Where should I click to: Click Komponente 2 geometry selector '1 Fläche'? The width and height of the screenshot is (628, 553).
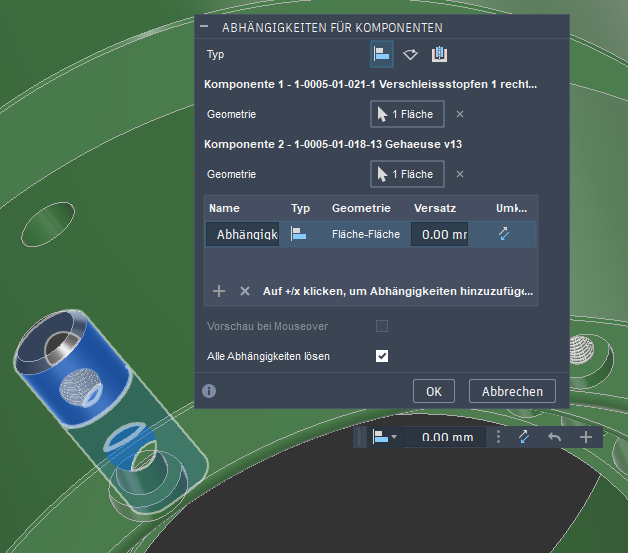click(x=407, y=174)
